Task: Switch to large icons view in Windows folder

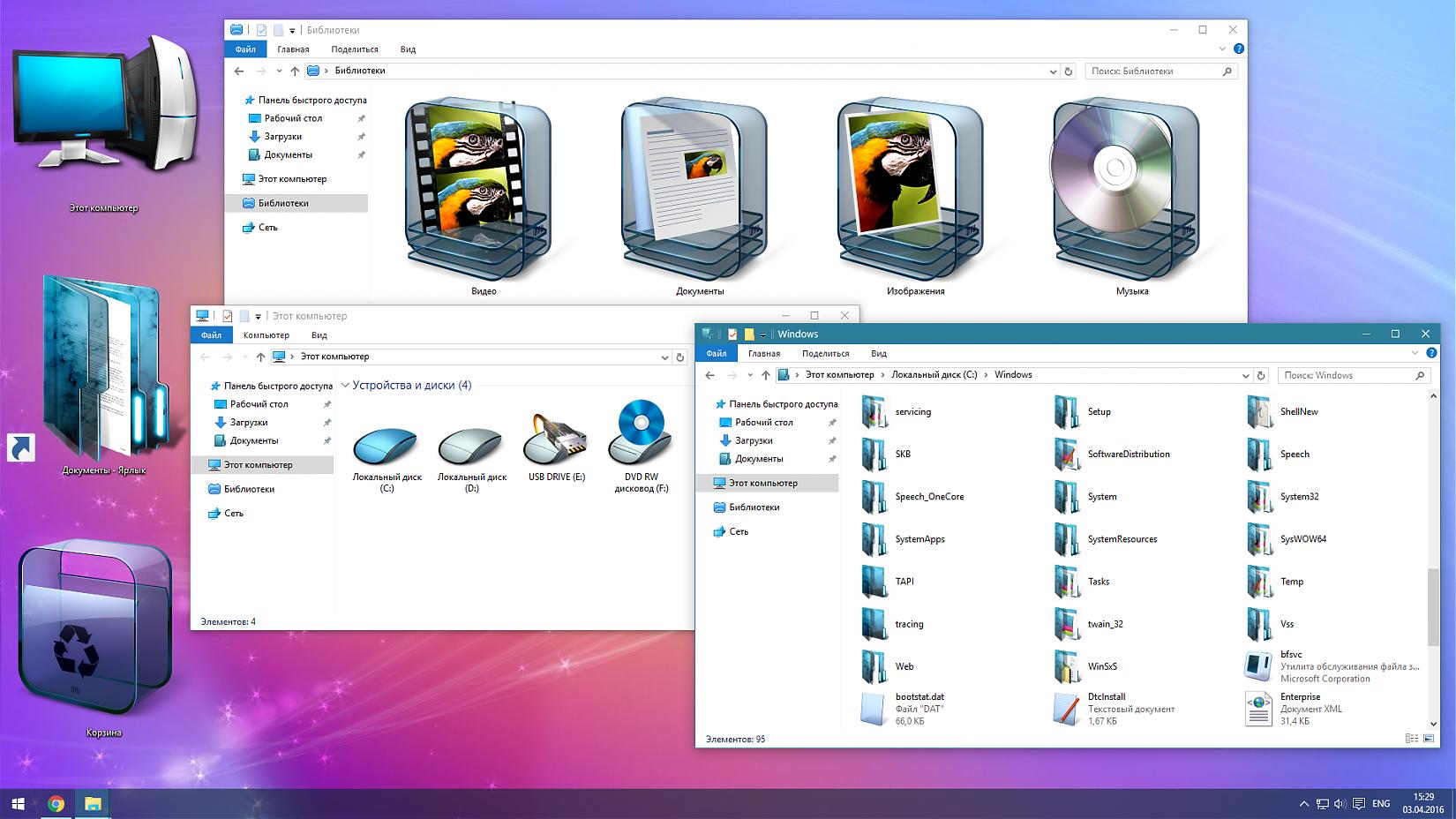Action: (x=1429, y=739)
